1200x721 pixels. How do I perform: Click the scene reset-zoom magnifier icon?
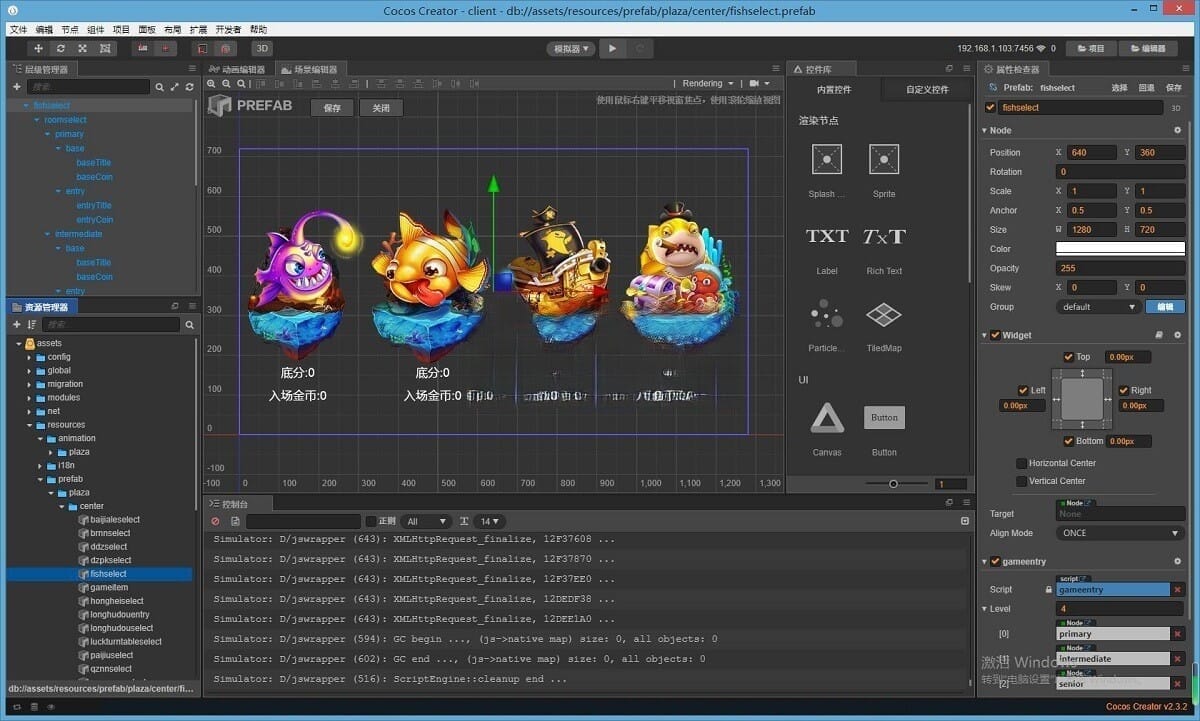[241, 84]
